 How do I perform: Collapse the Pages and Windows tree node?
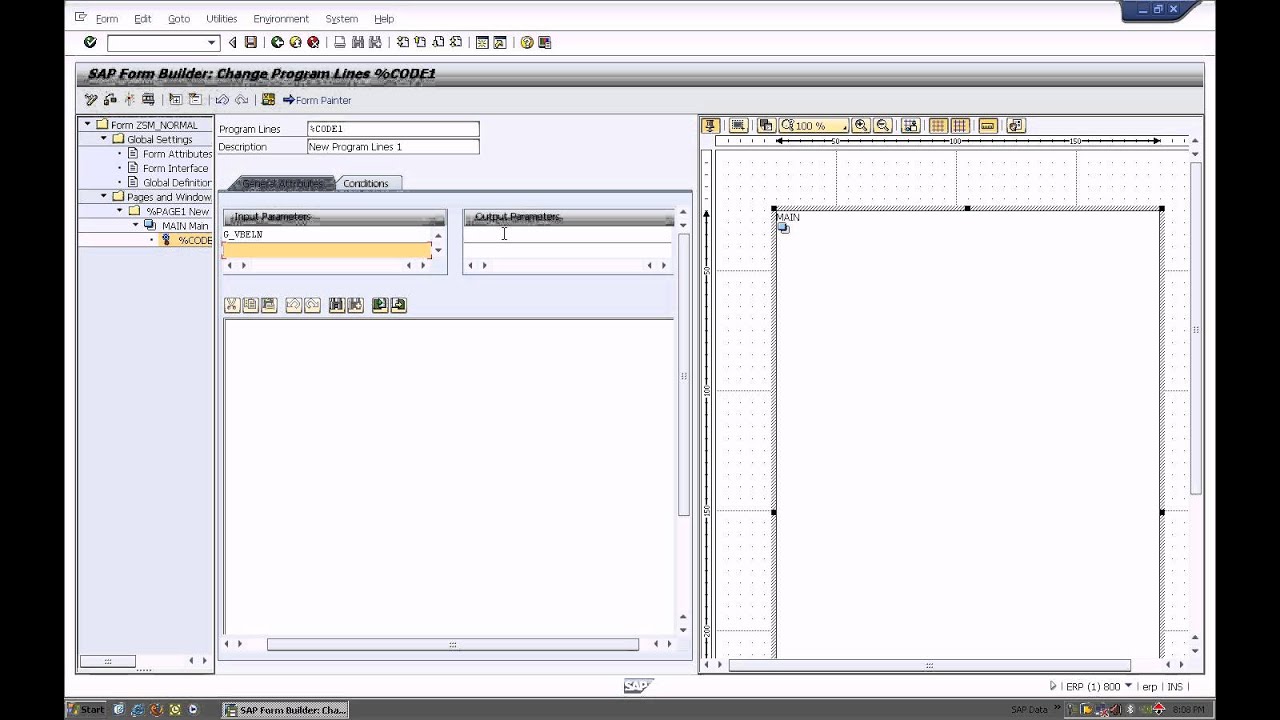[x=103, y=197]
